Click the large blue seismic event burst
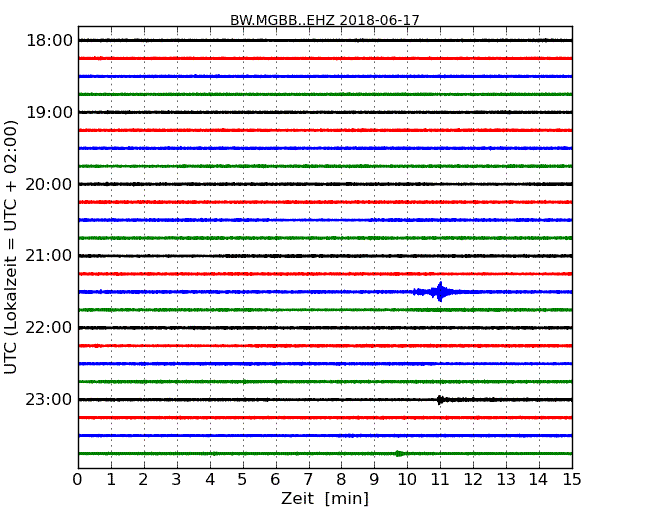The width and height of the screenshot is (650, 520). coord(439,292)
